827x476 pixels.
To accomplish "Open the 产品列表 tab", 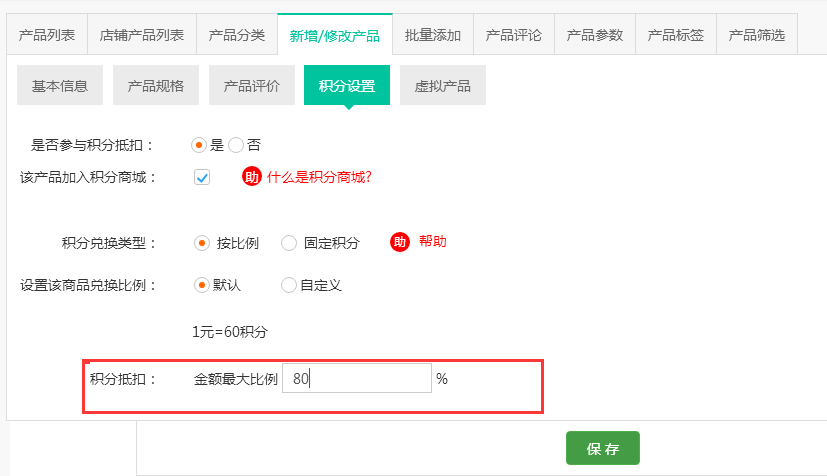I will [47, 35].
